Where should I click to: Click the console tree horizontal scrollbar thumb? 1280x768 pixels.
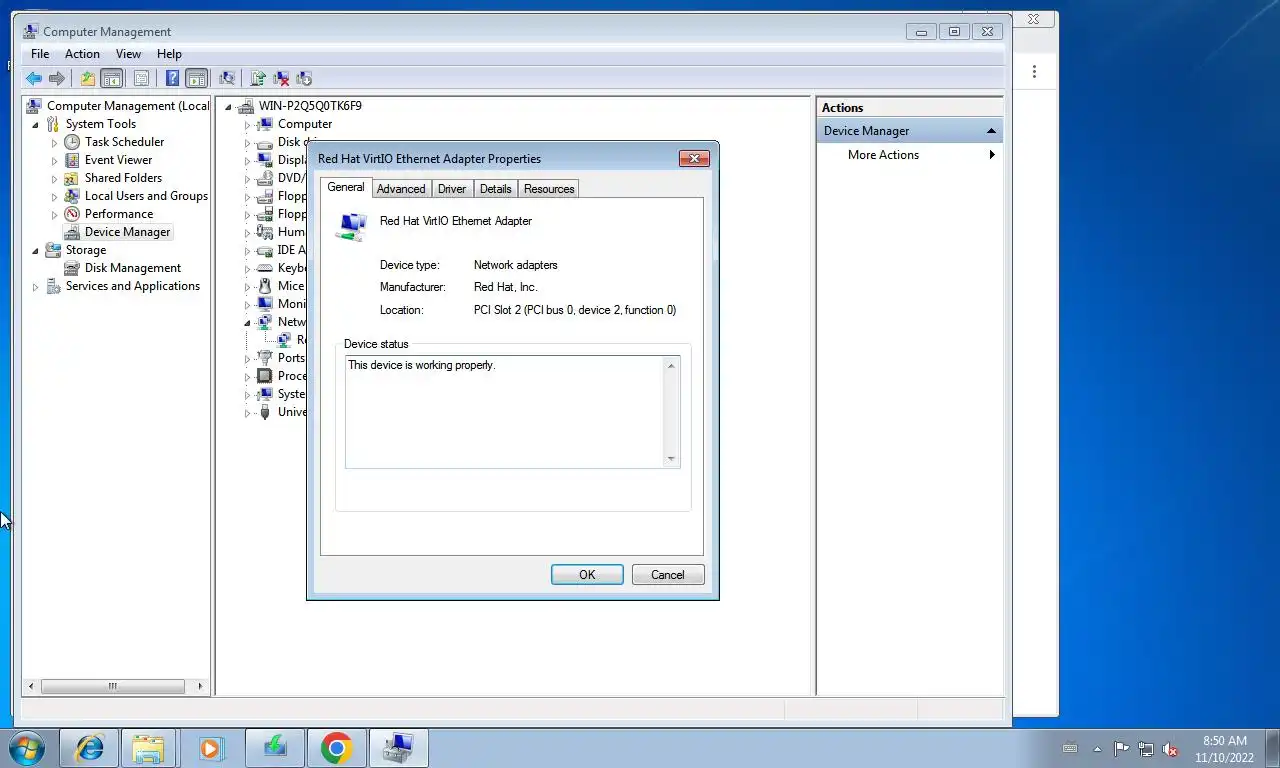pos(113,687)
